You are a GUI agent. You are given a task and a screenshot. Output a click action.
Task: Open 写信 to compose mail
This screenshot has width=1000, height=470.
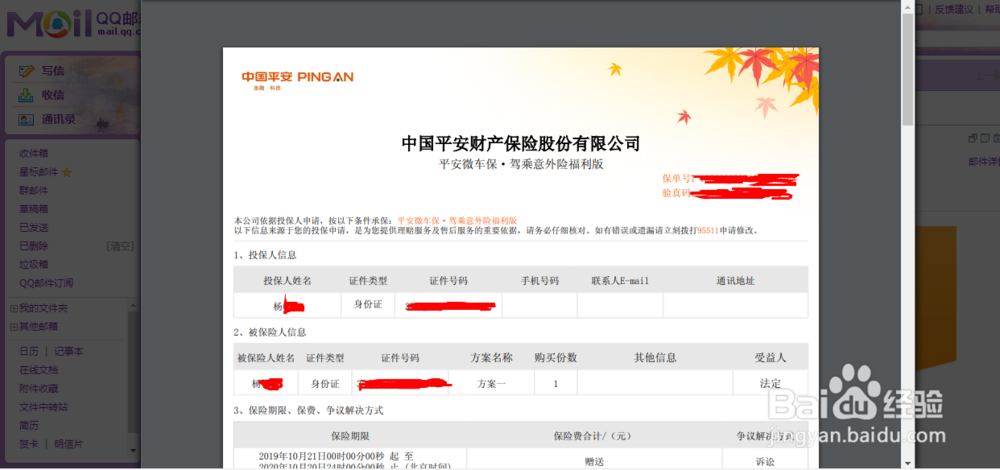coord(53,71)
